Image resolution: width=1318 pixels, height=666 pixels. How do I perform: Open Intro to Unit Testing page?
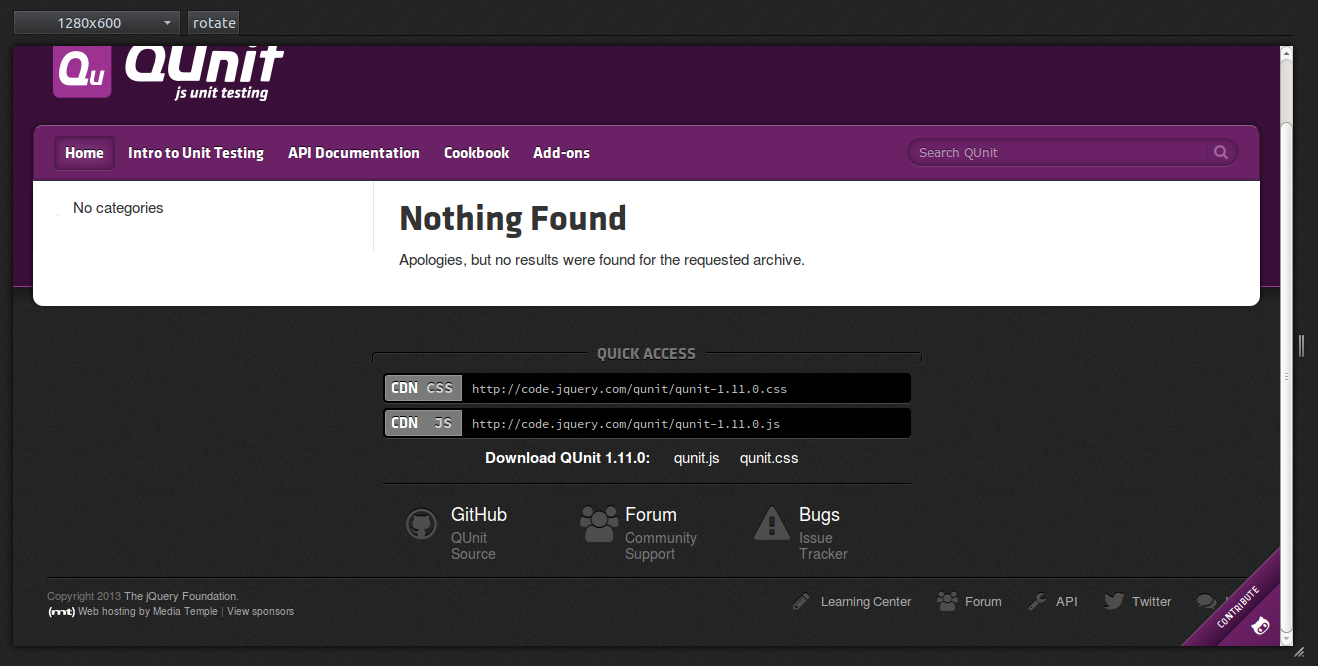click(196, 153)
